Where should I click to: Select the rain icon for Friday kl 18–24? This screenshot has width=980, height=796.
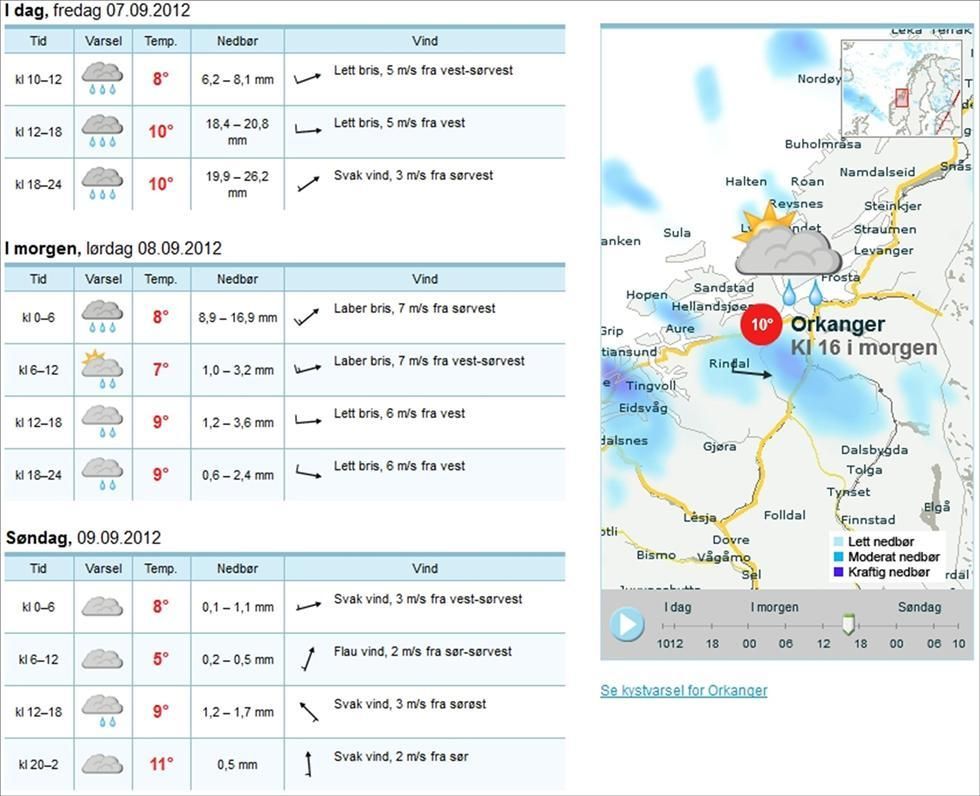(101, 178)
